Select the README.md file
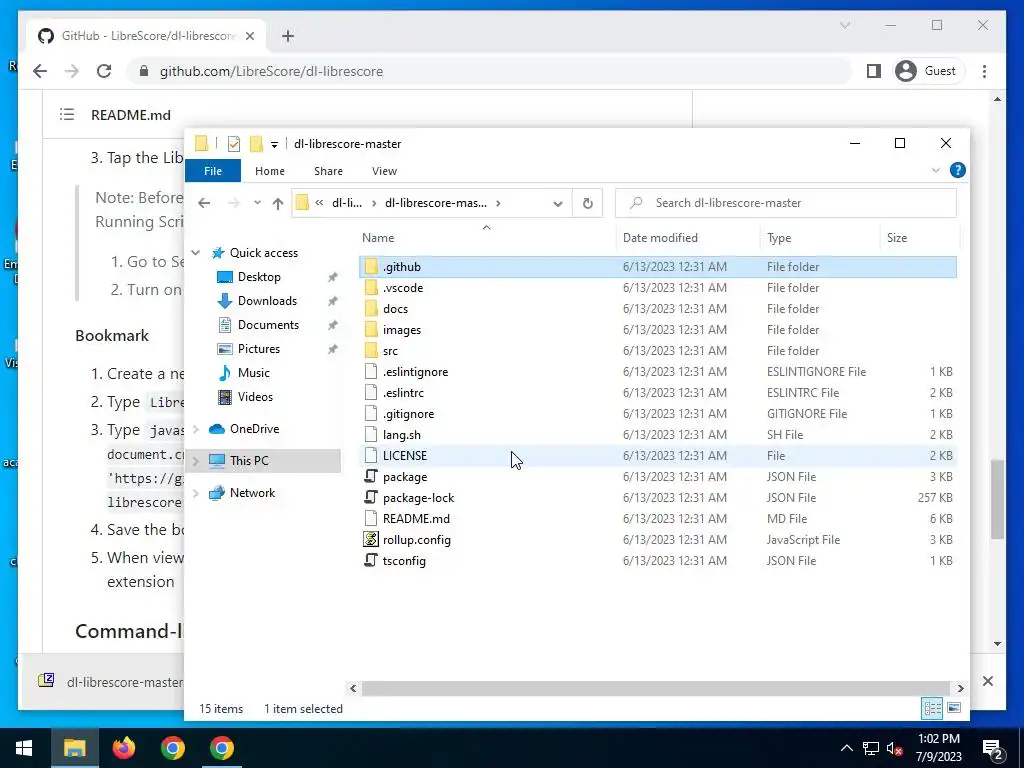The height and width of the screenshot is (768, 1024). click(x=658, y=519)
